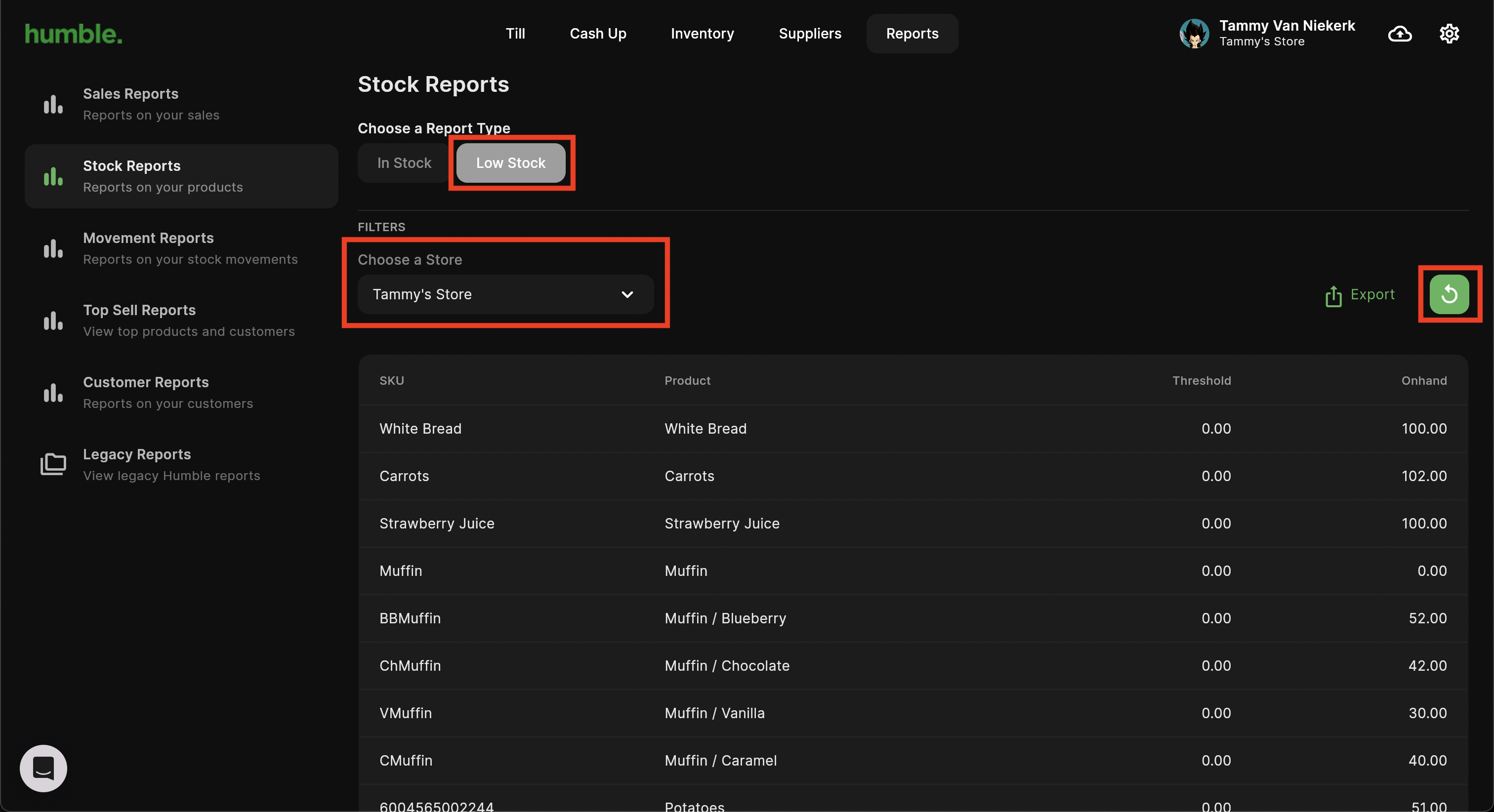Open the Cash Up tab

598,34
